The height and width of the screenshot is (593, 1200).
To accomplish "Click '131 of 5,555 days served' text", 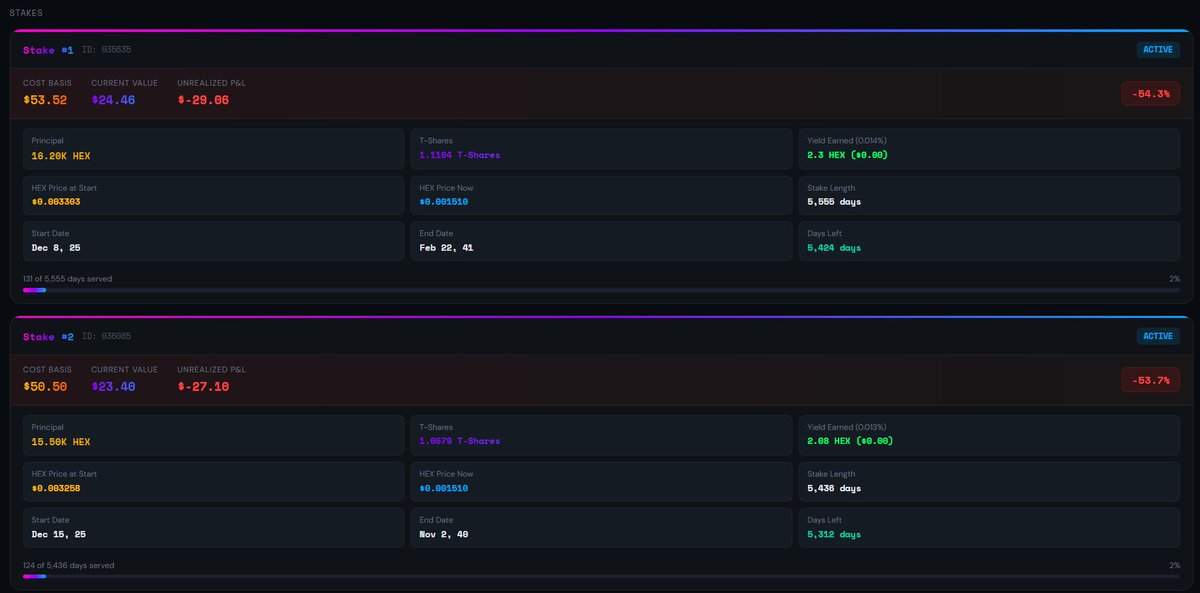I will tap(67, 279).
